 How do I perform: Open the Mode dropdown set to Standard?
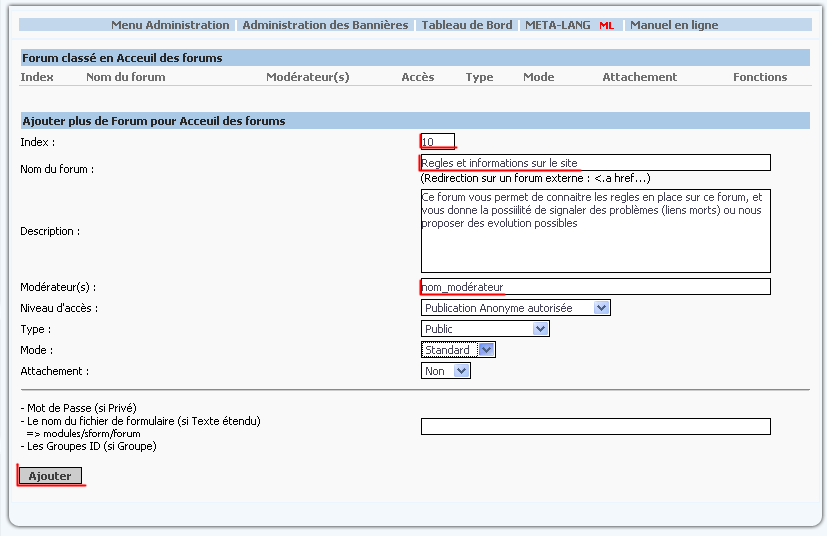[x=458, y=350]
